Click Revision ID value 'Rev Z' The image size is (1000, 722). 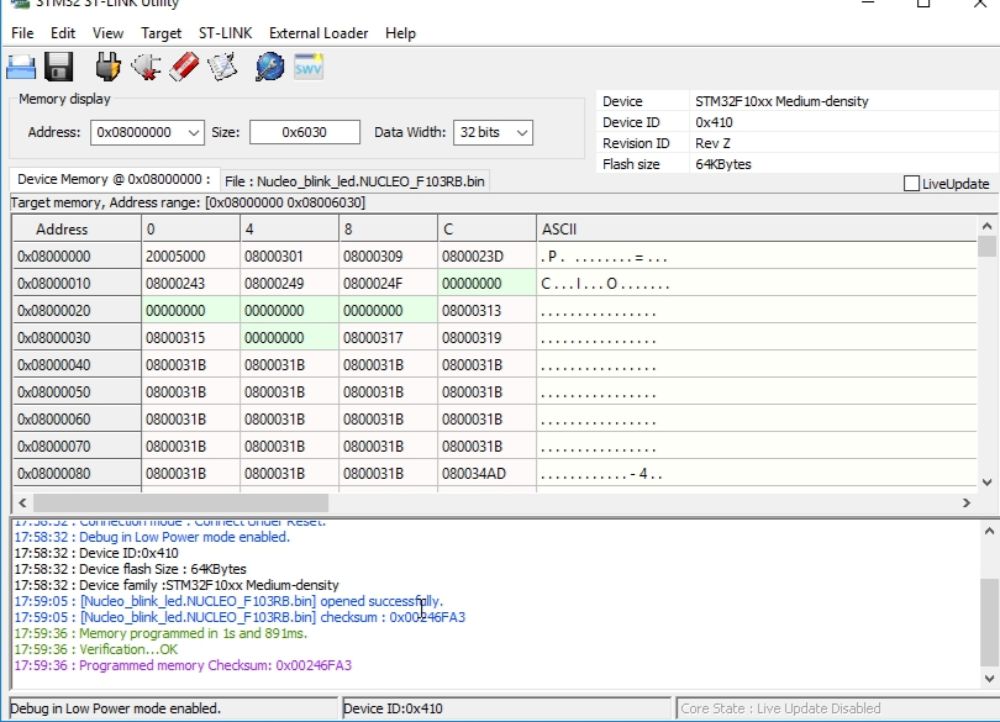pos(712,144)
